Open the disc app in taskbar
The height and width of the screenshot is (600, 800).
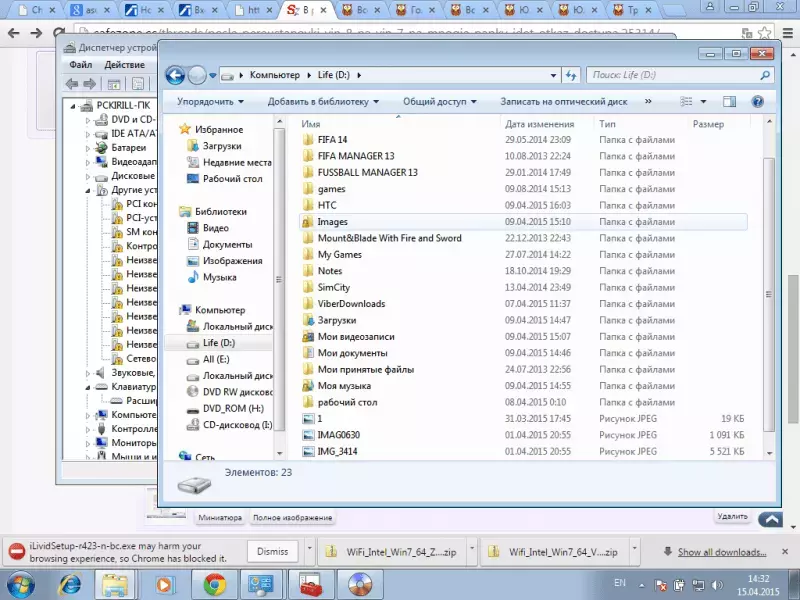(360, 585)
